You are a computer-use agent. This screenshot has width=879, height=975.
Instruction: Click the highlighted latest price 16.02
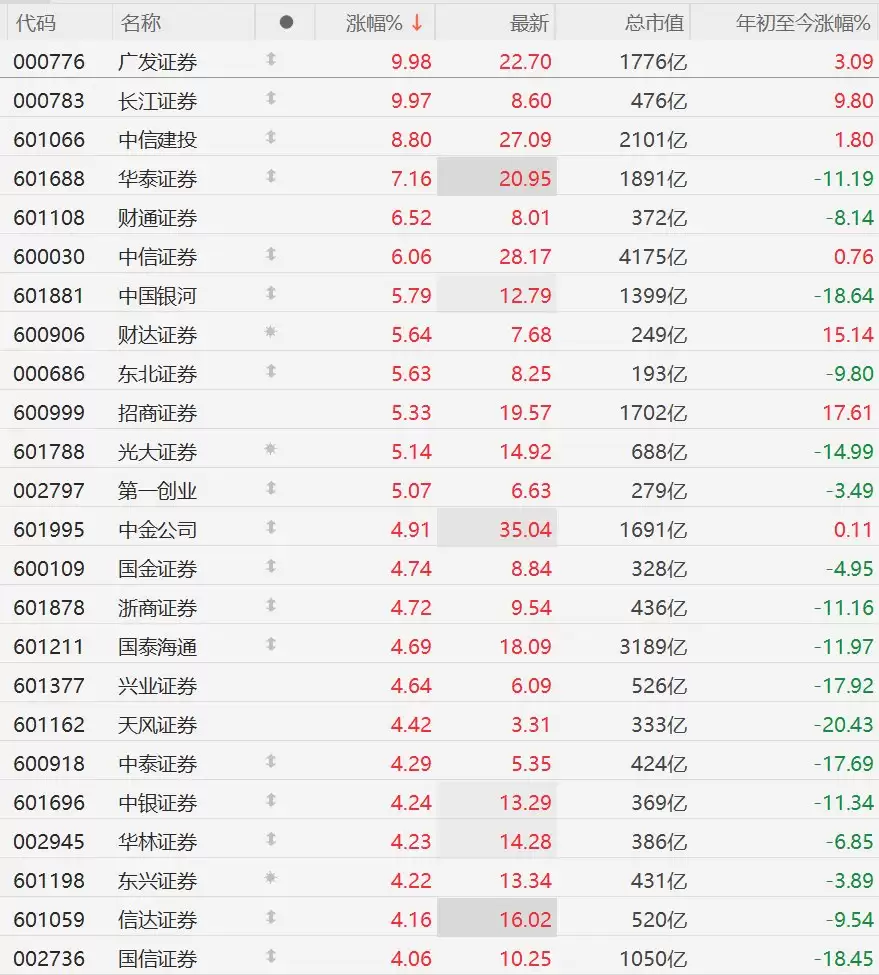click(525, 920)
